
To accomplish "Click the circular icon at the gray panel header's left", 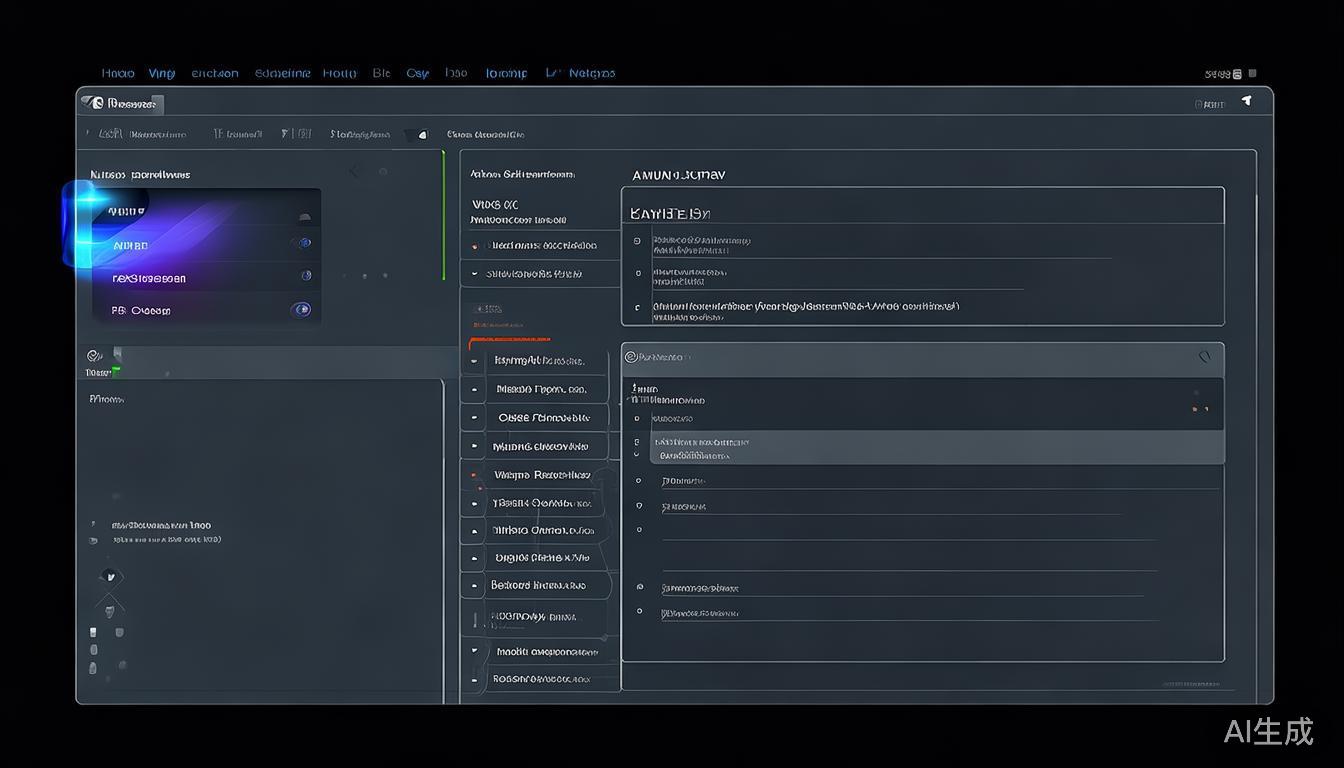I will tap(631, 357).
